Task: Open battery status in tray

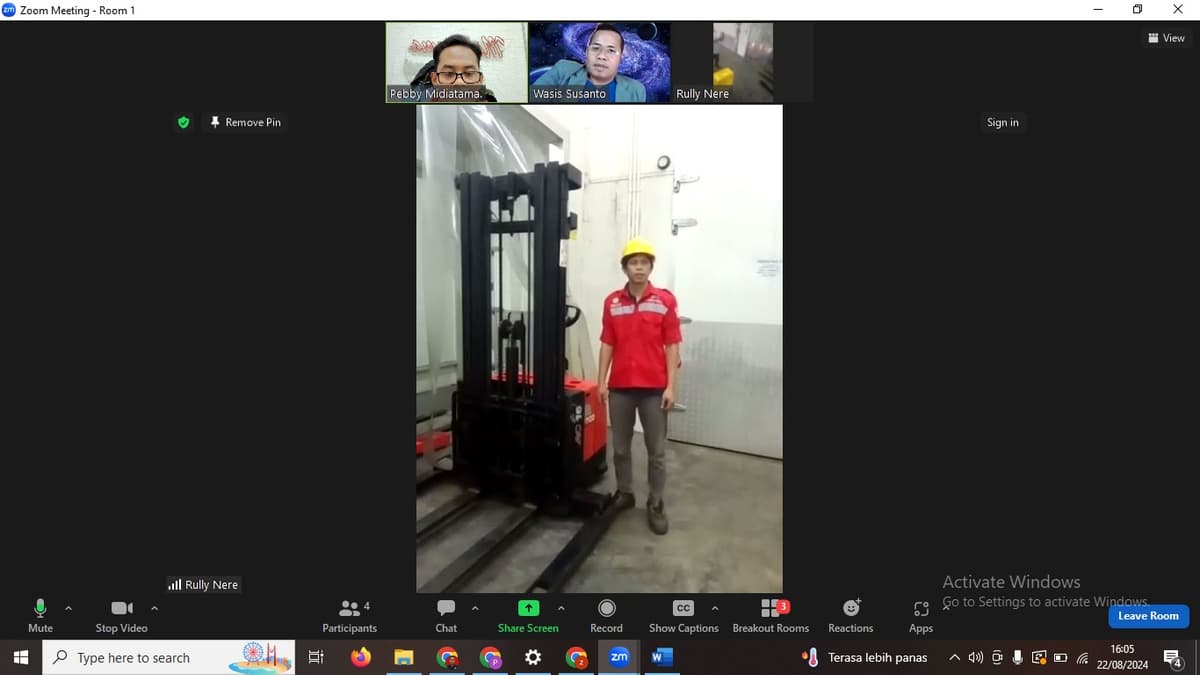Action: (1061, 657)
